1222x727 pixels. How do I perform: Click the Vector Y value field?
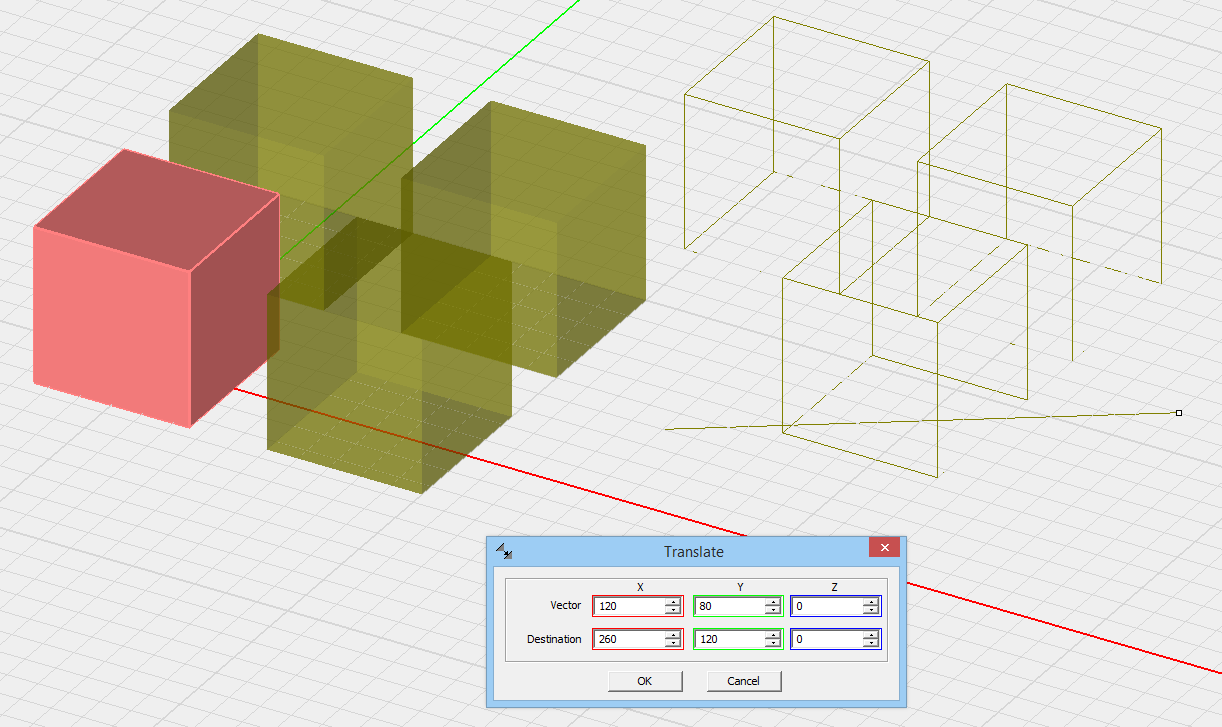(727, 606)
